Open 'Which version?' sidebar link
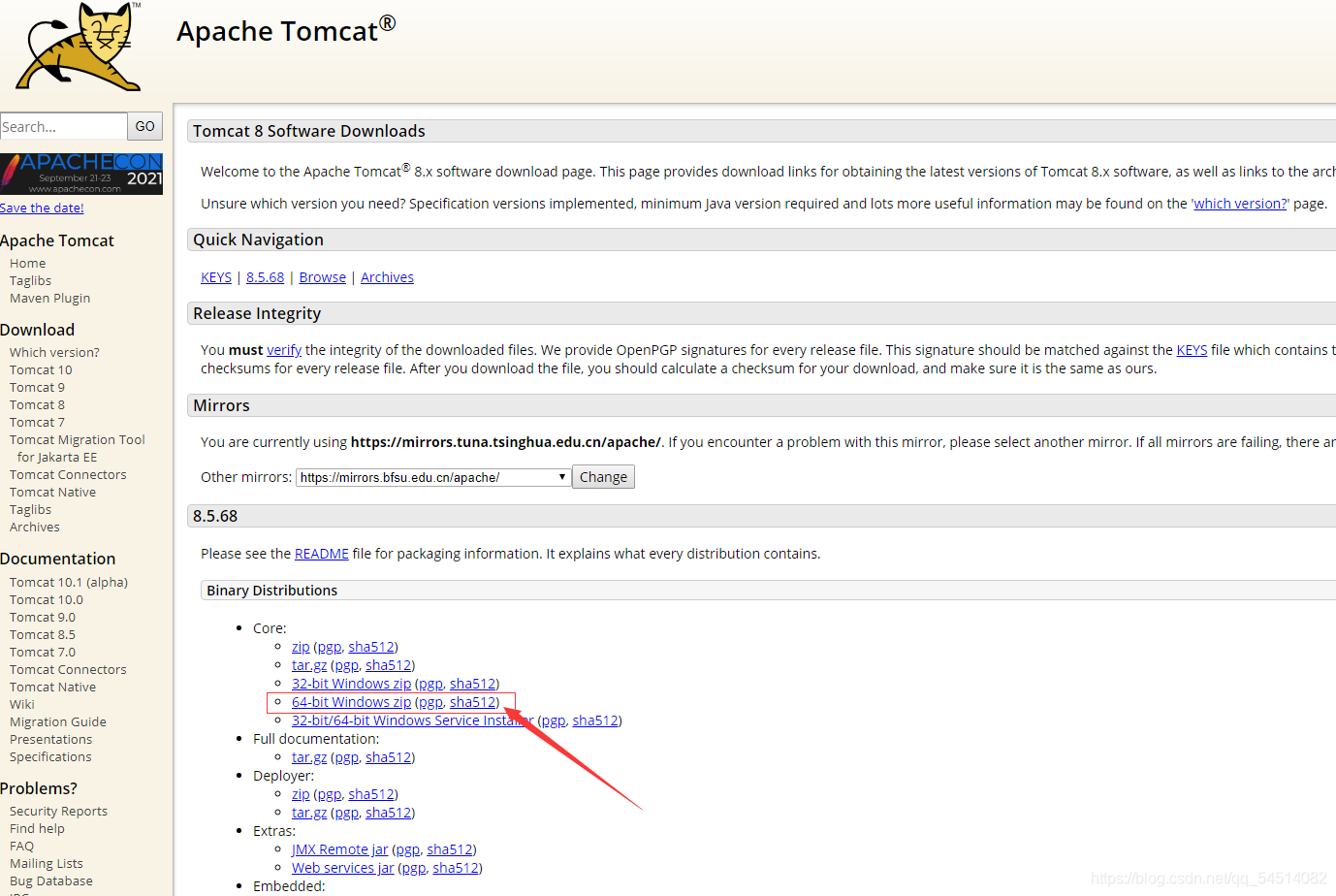Image resolution: width=1336 pixels, height=896 pixels. click(x=54, y=353)
